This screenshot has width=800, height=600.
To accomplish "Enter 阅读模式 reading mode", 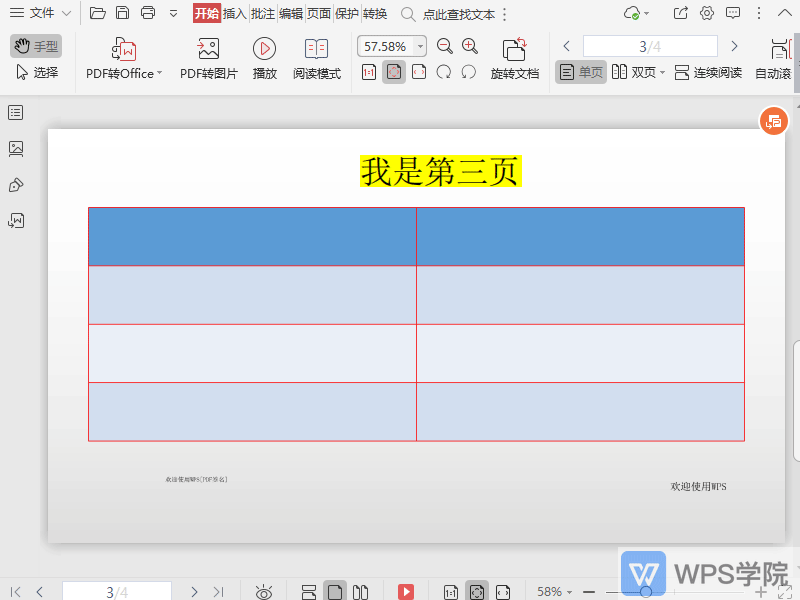I will pyautogui.click(x=317, y=57).
